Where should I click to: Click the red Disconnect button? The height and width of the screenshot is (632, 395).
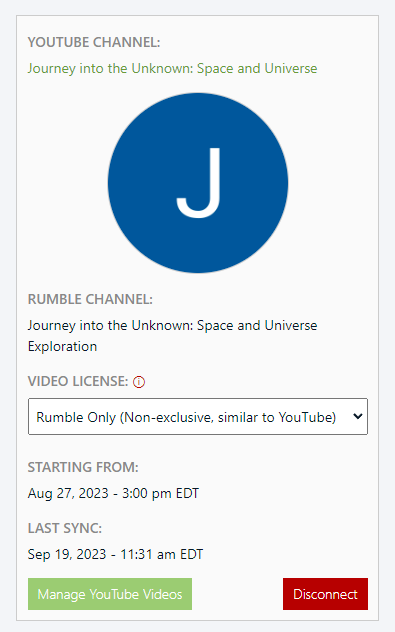[x=325, y=594]
